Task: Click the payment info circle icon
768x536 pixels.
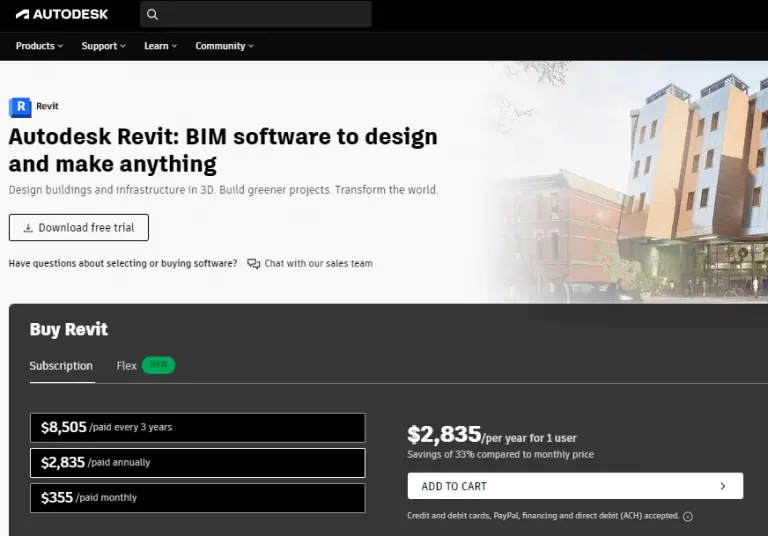Action: tap(688, 516)
